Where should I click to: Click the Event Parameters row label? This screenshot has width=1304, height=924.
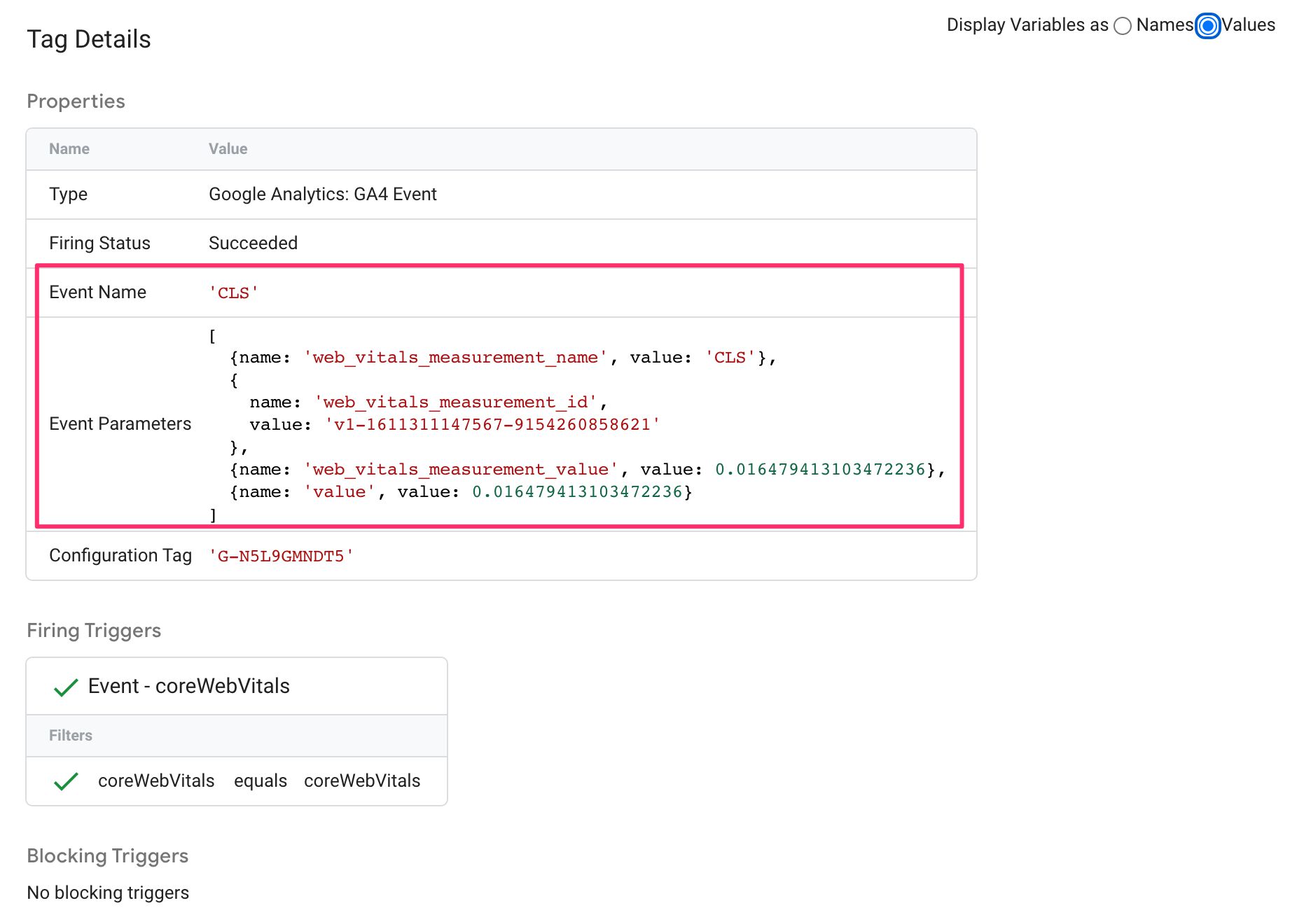(120, 424)
